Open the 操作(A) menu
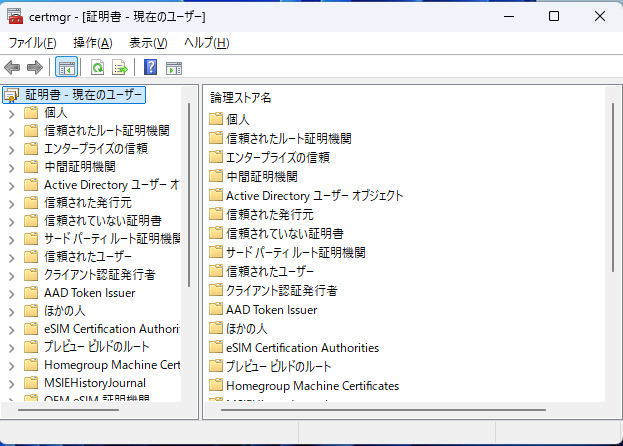This screenshot has height=446, width=623. pyautogui.click(x=93, y=42)
